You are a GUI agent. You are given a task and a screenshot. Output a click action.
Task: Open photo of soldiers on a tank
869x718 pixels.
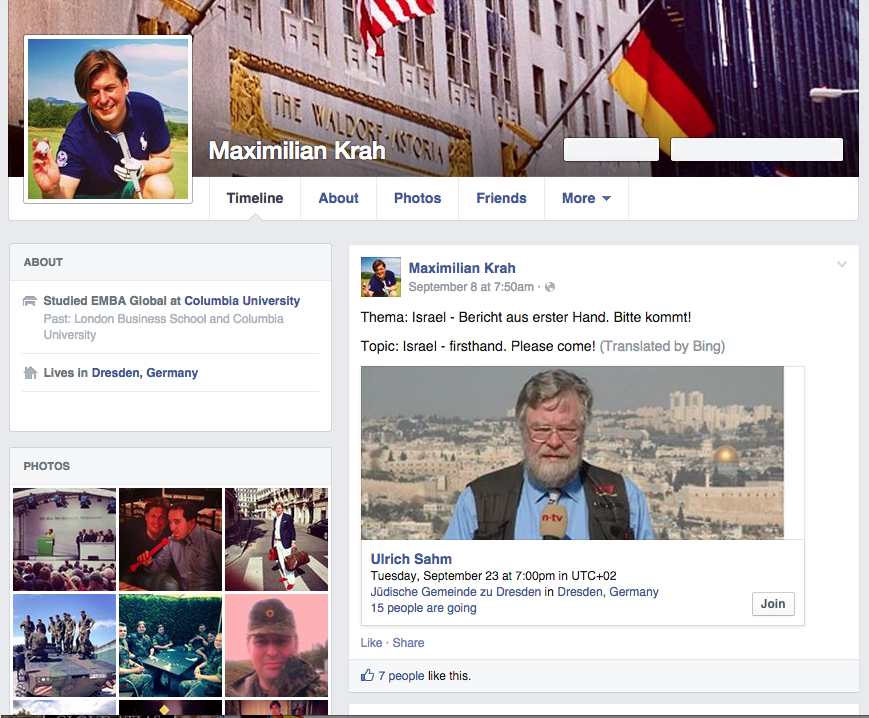[x=65, y=645]
